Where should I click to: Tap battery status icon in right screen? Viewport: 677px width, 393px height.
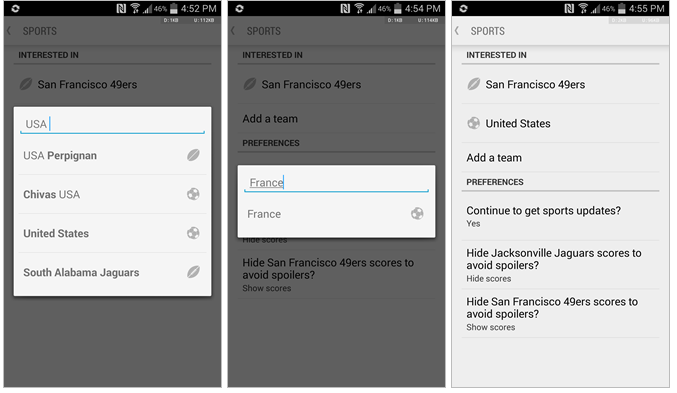click(x=622, y=8)
